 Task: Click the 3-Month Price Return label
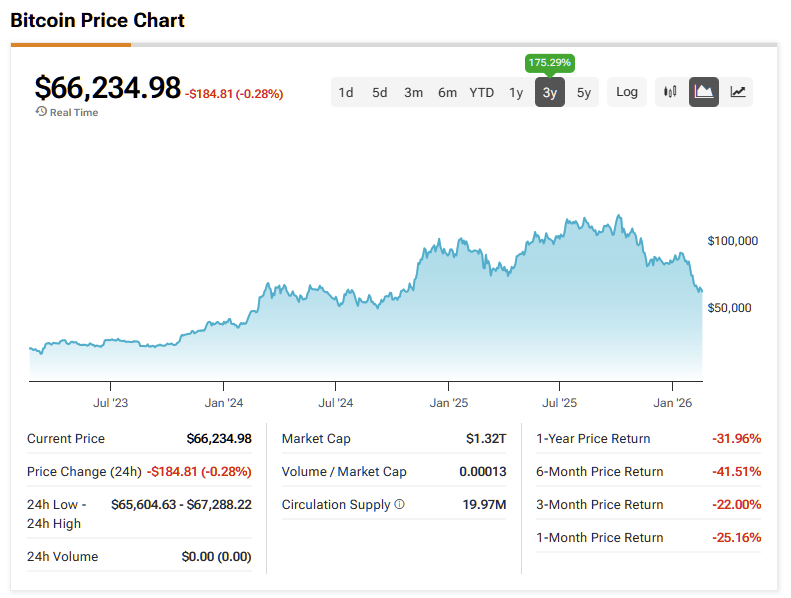coord(599,505)
